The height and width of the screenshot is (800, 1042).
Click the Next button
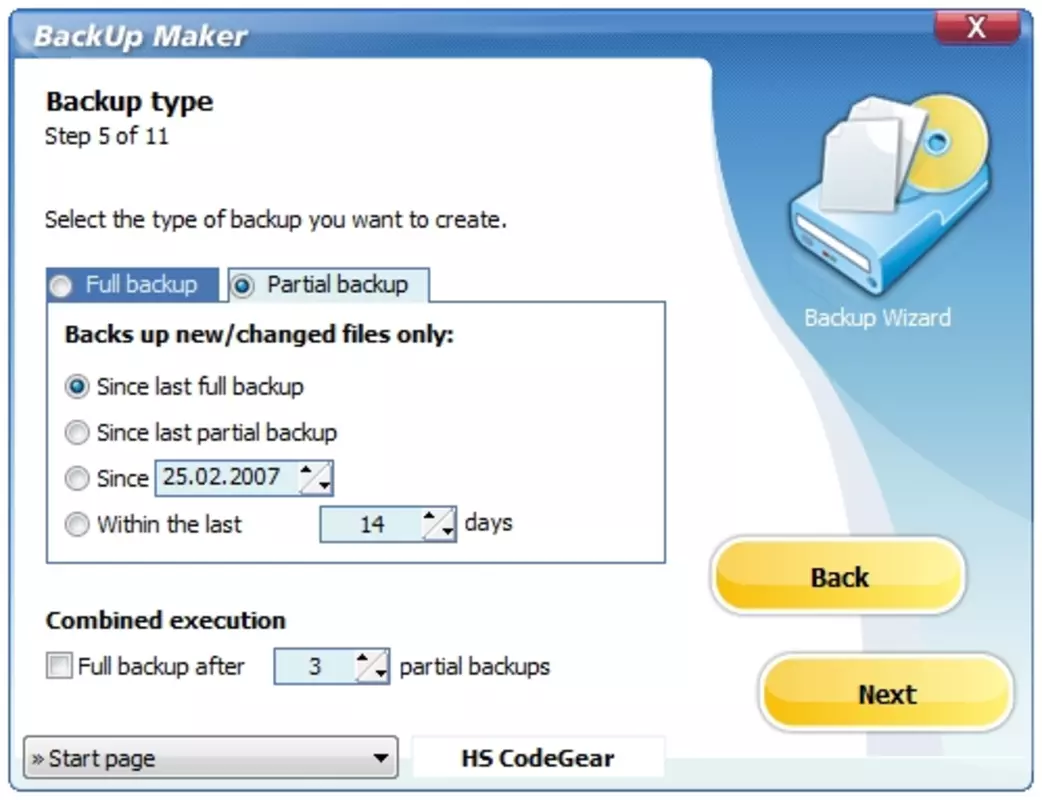click(x=886, y=694)
